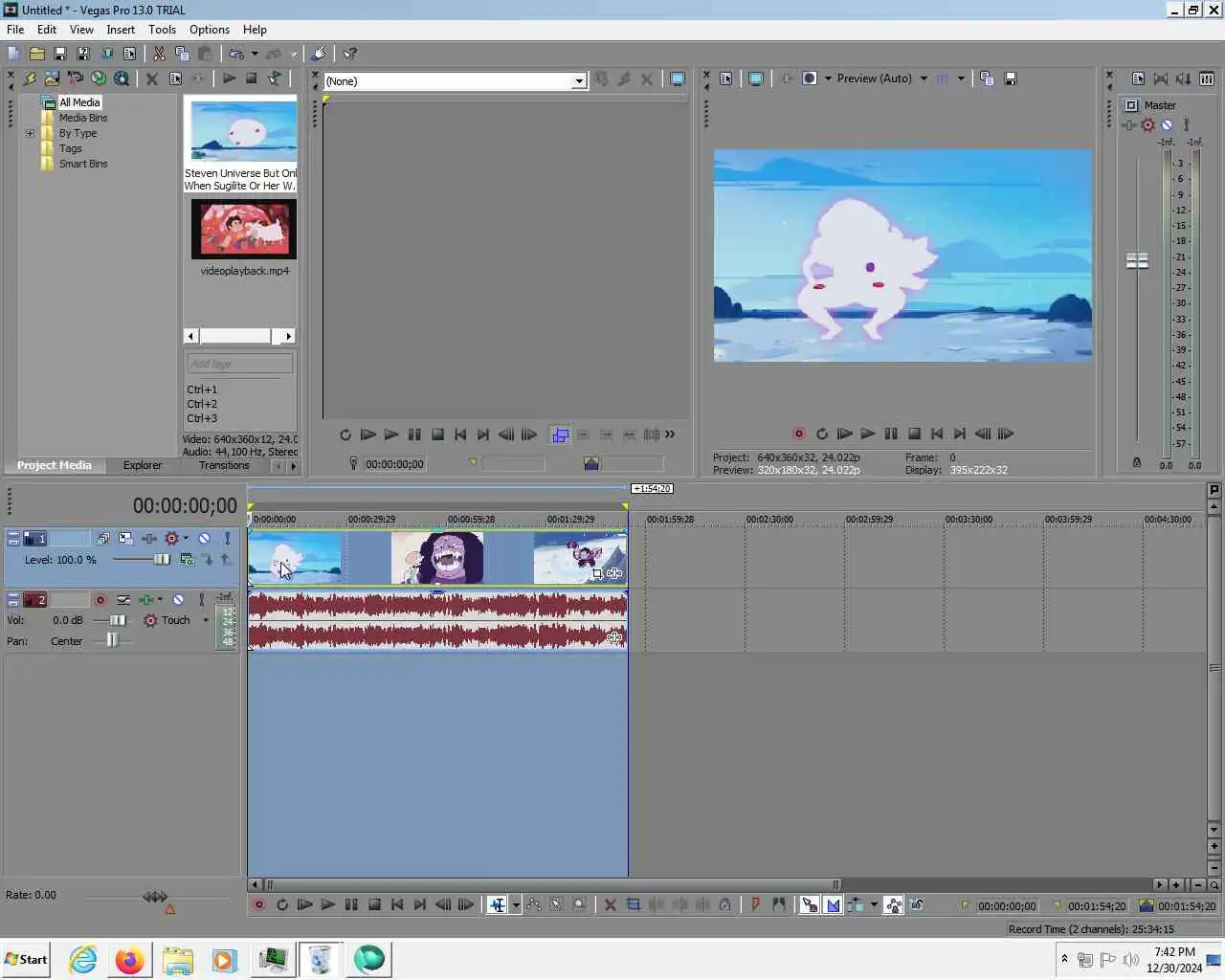Click Record button in timeline transport
Viewport: 1225px width, 980px height.
pyautogui.click(x=258, y=904)
